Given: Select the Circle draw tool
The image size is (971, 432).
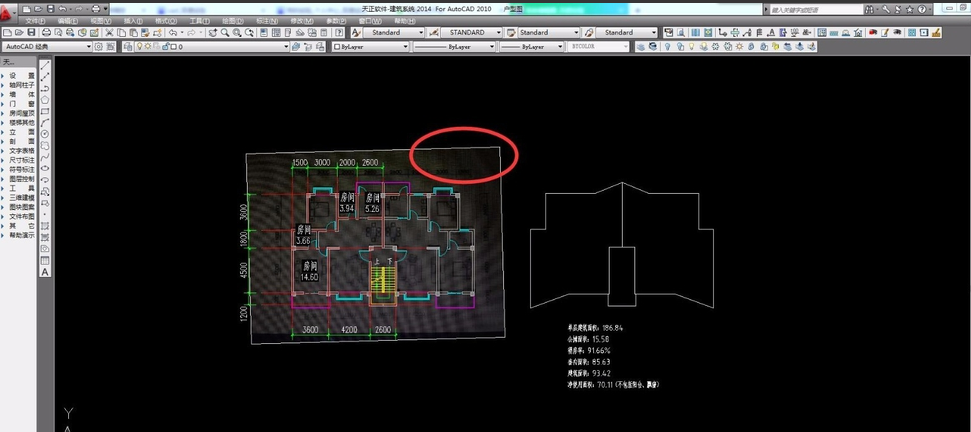Looking at the screenshot, I should coord(45,133).
